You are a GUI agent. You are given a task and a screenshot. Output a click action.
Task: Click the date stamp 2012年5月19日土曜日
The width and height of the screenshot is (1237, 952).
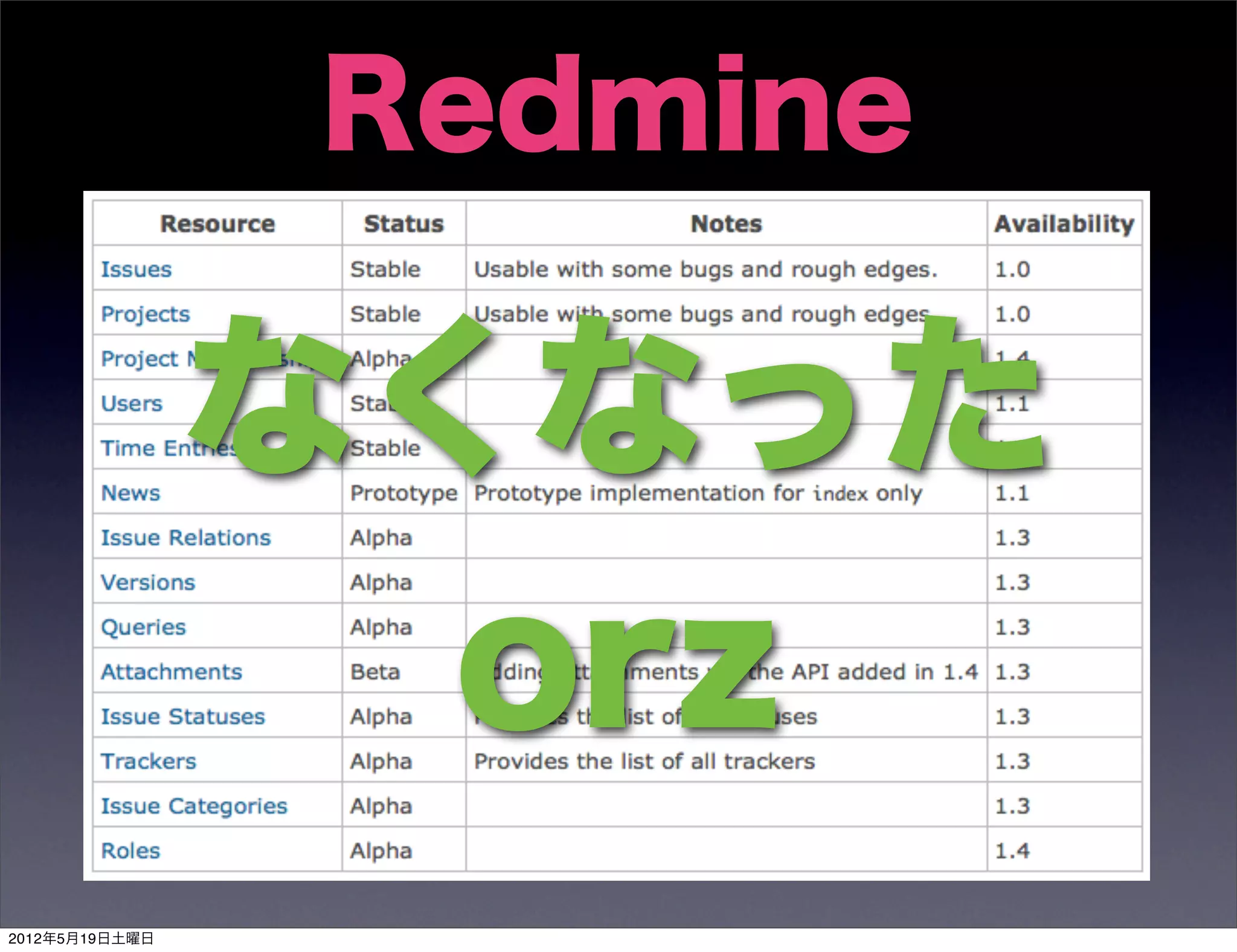[x=81, y=938]
